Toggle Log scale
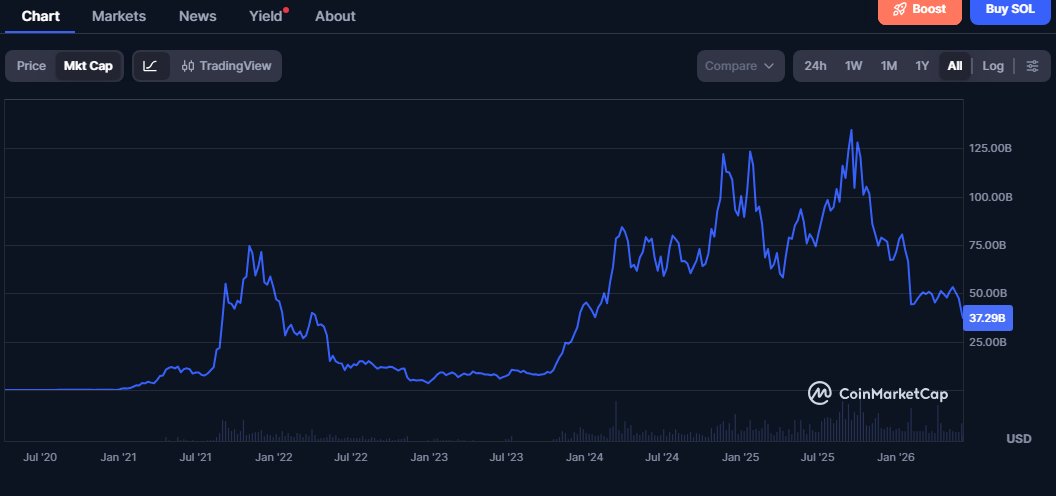The image size is (1056, 496). (x=993, y=66)
